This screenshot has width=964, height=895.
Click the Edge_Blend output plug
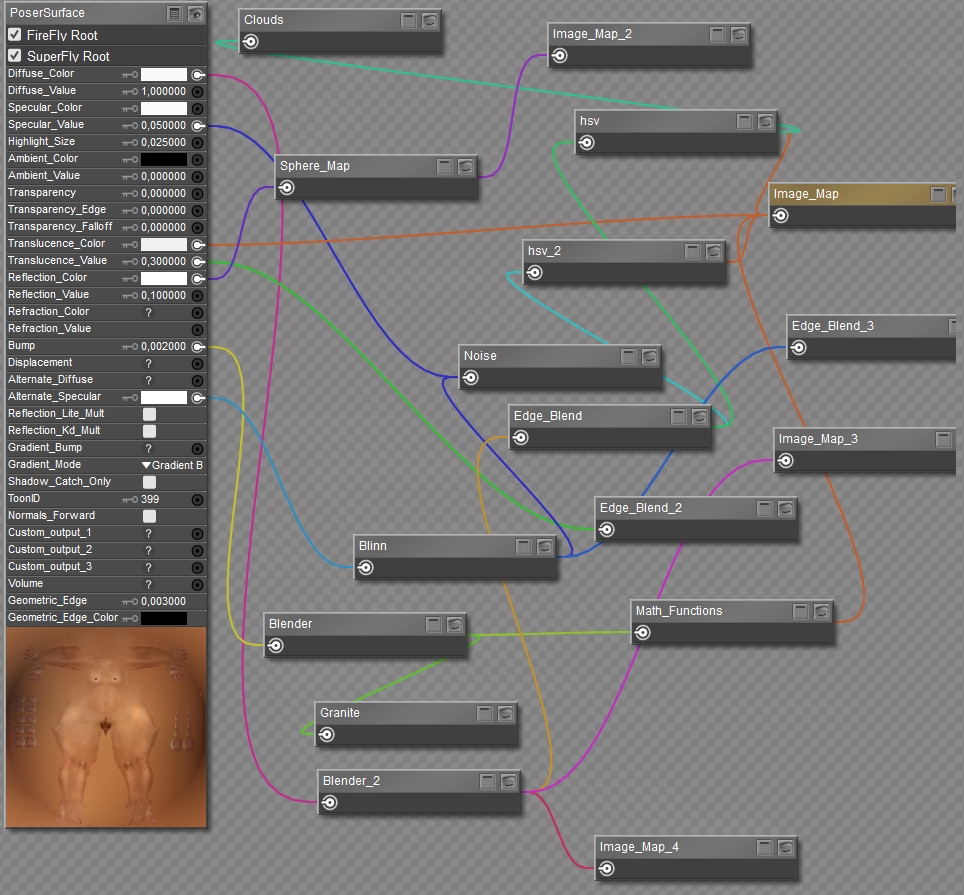click(520, 438)
